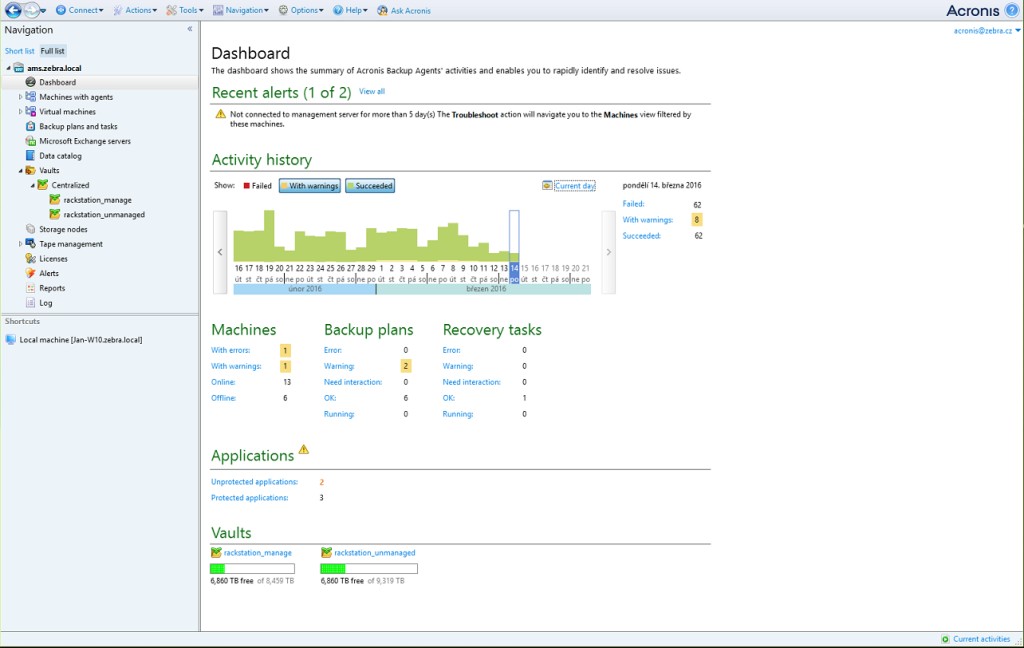Open the Help question mark at top right
Viewport: 1024px width, 648px height.
(1012, 10)
